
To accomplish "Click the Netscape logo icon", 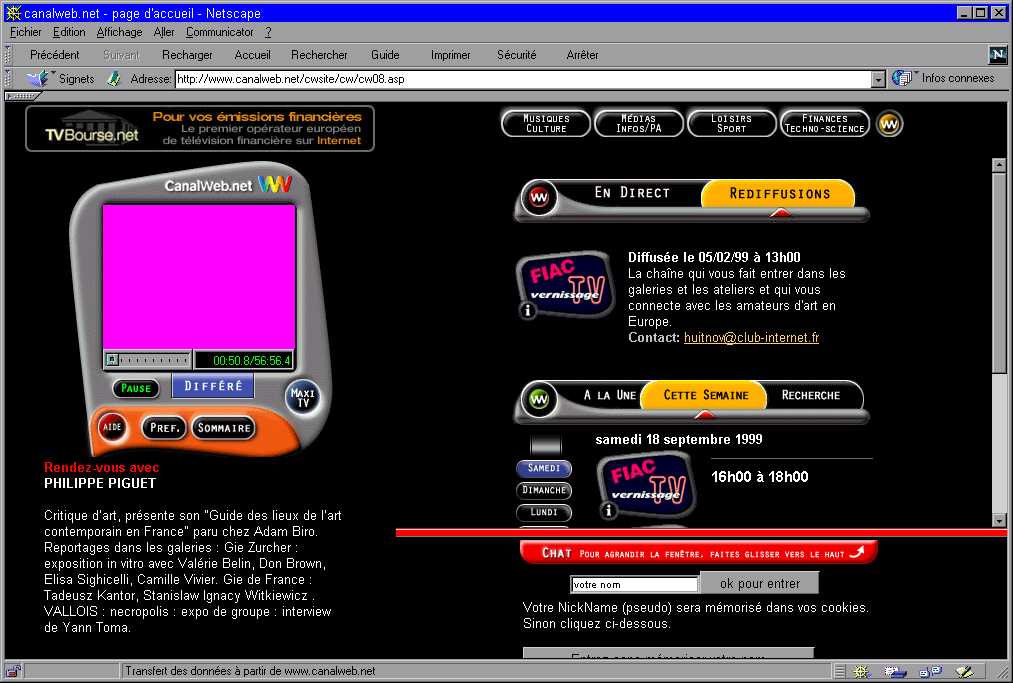I will click(x=997, y=55).
